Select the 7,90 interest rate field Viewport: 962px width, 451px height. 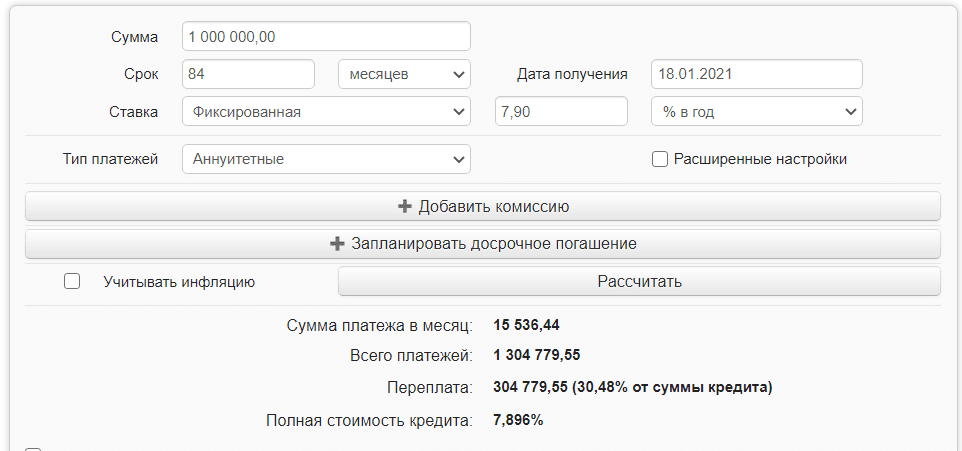(561, 112)
